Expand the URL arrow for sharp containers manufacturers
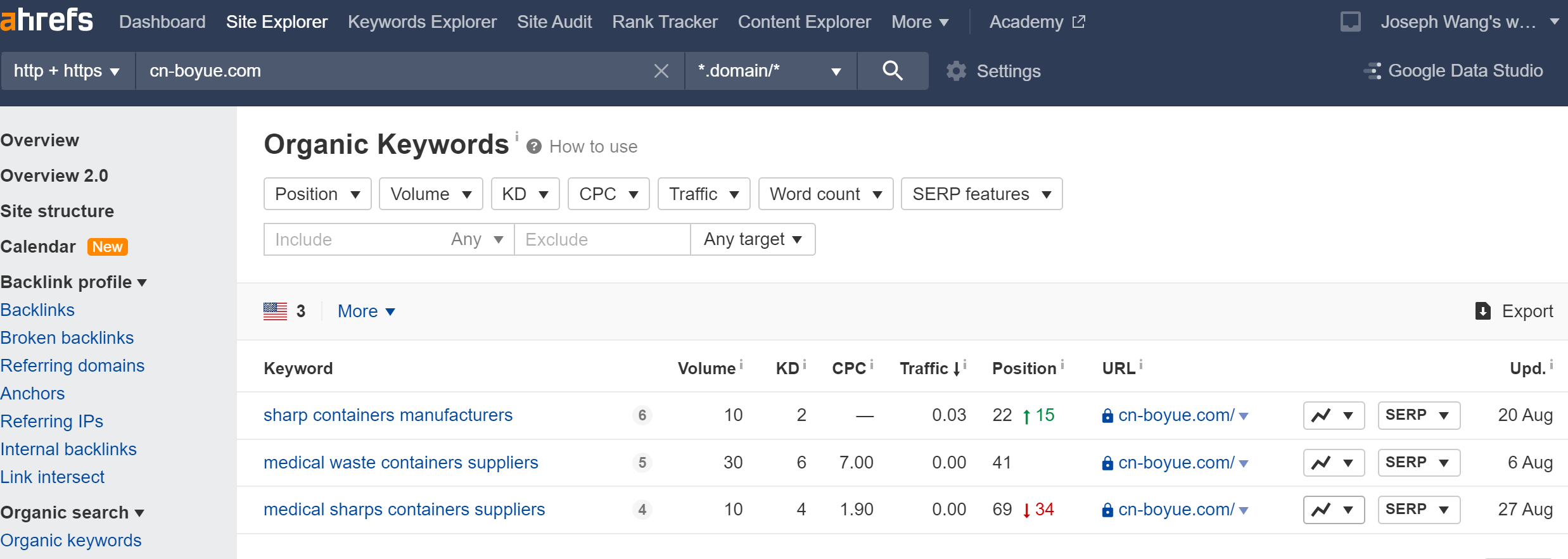 click(x=1244, y=417)
